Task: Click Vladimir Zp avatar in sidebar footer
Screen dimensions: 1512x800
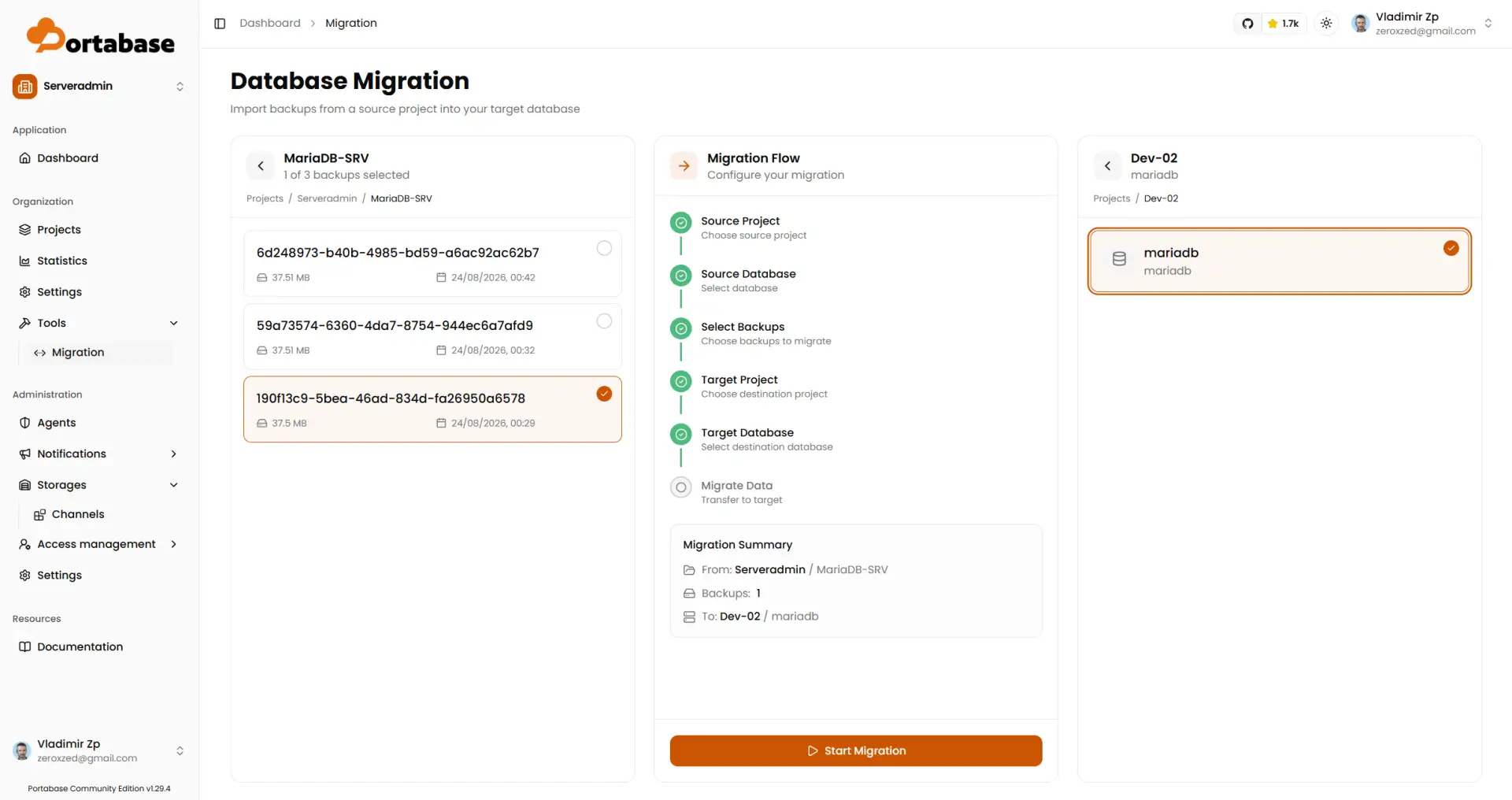Action: coord(22,750)
